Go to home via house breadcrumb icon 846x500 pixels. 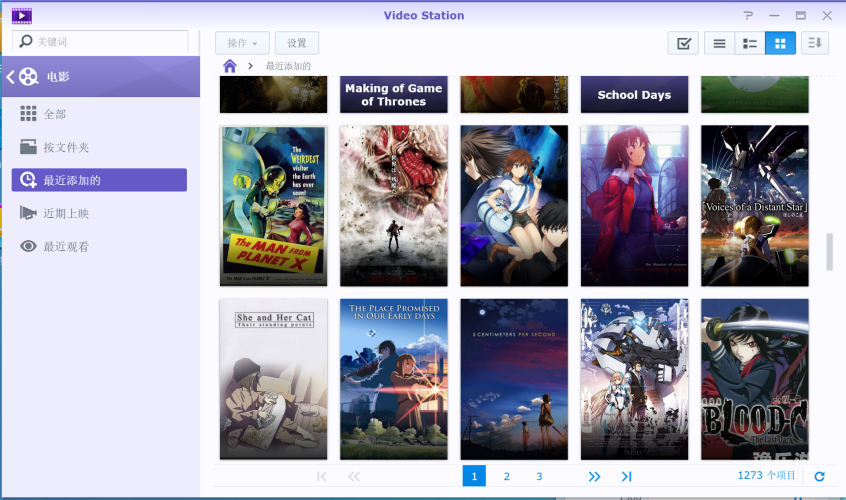[x=230, y=66]
